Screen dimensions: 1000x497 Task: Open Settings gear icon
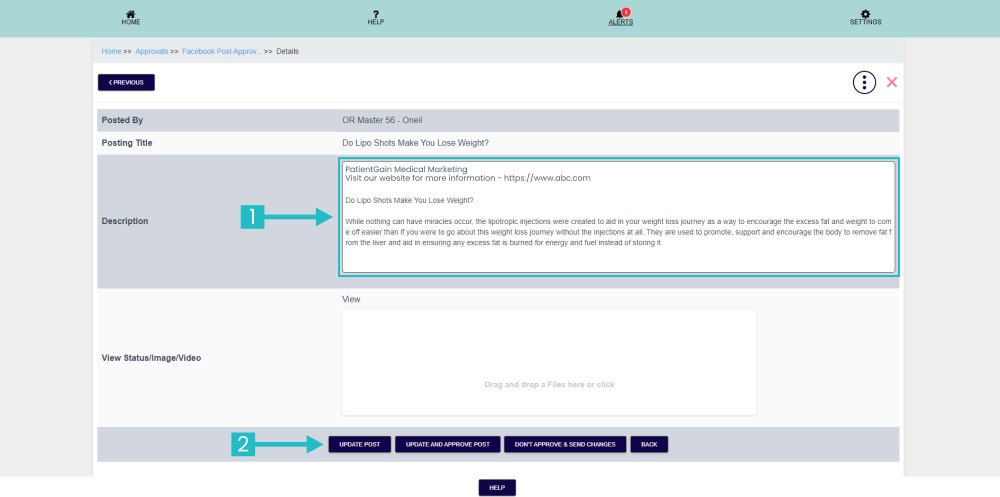(x=865, y=13)
